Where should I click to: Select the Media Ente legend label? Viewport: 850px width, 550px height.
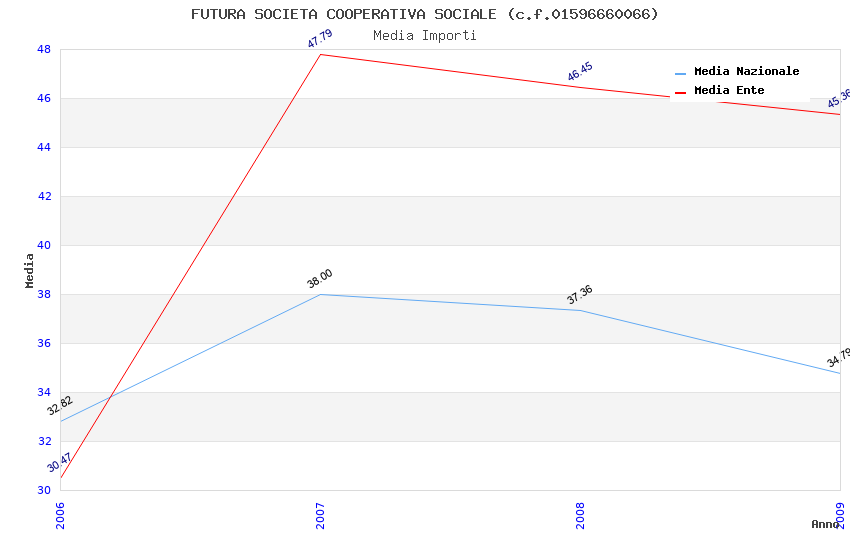(729, 91)
